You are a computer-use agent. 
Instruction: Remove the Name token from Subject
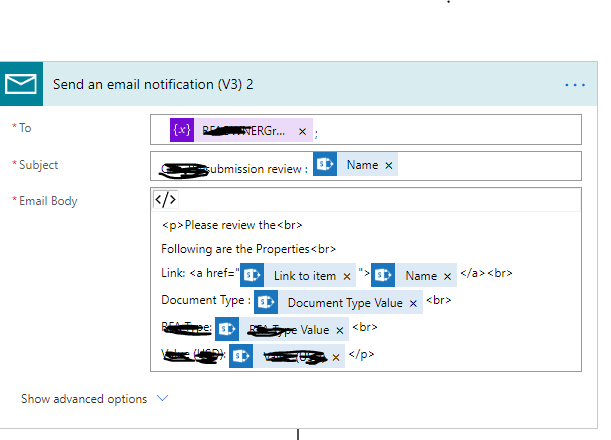(x=389, y=165)
